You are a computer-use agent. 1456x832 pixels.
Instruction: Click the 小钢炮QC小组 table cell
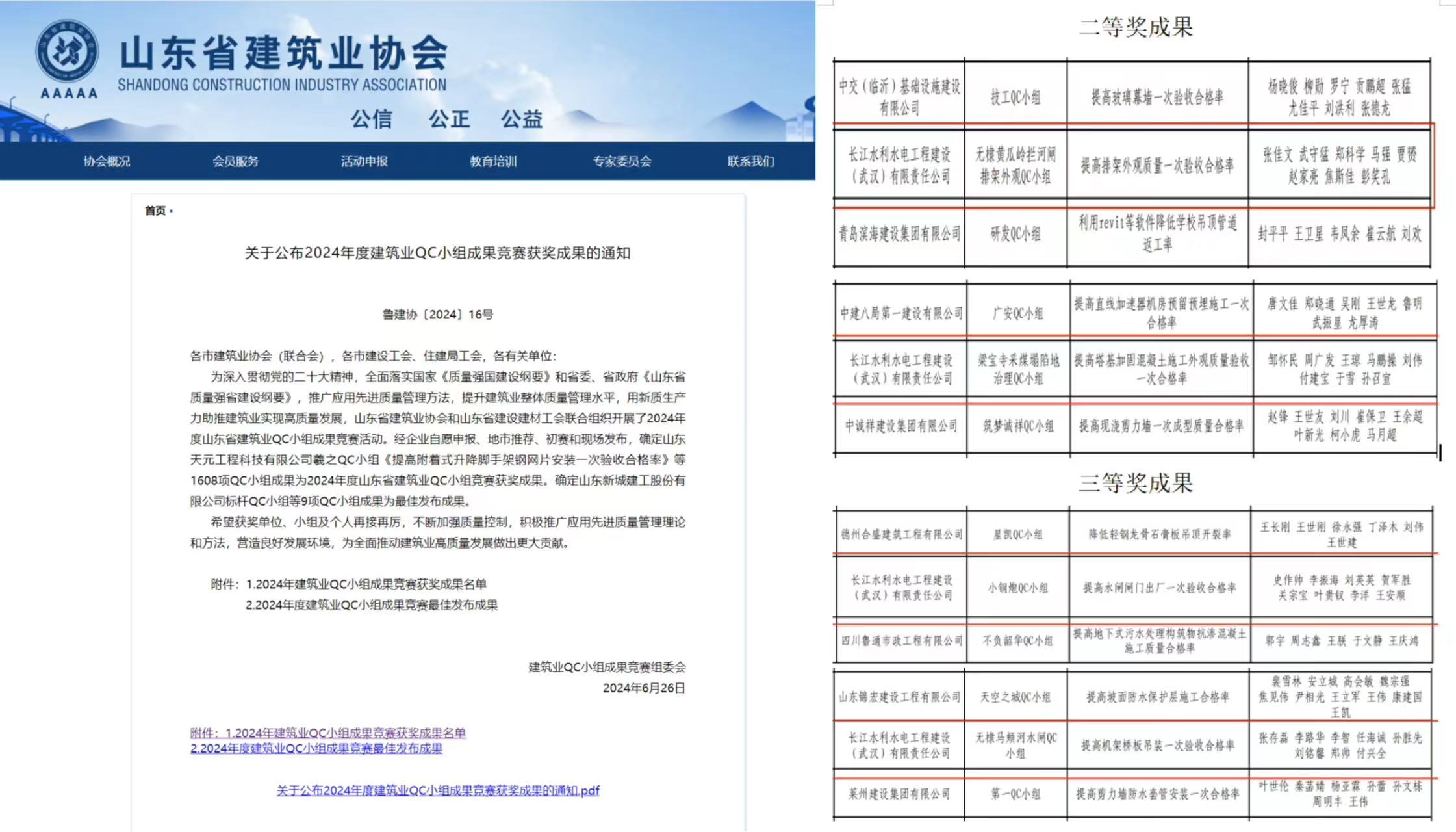pos(1017,588)
